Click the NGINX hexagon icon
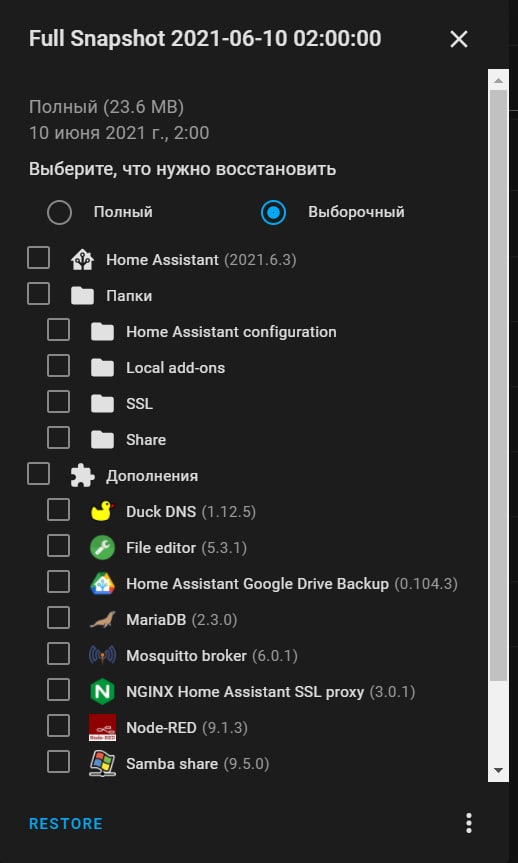 pyautogui.click(x=102, y=691)
